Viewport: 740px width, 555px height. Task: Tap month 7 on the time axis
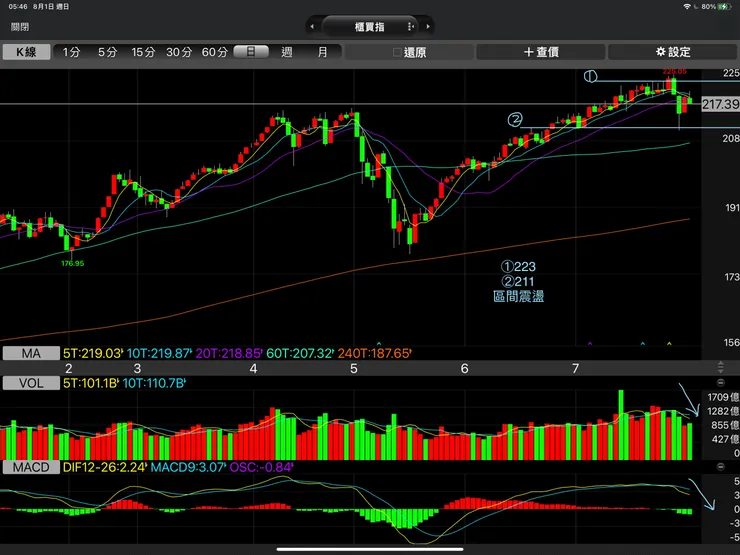575,369
